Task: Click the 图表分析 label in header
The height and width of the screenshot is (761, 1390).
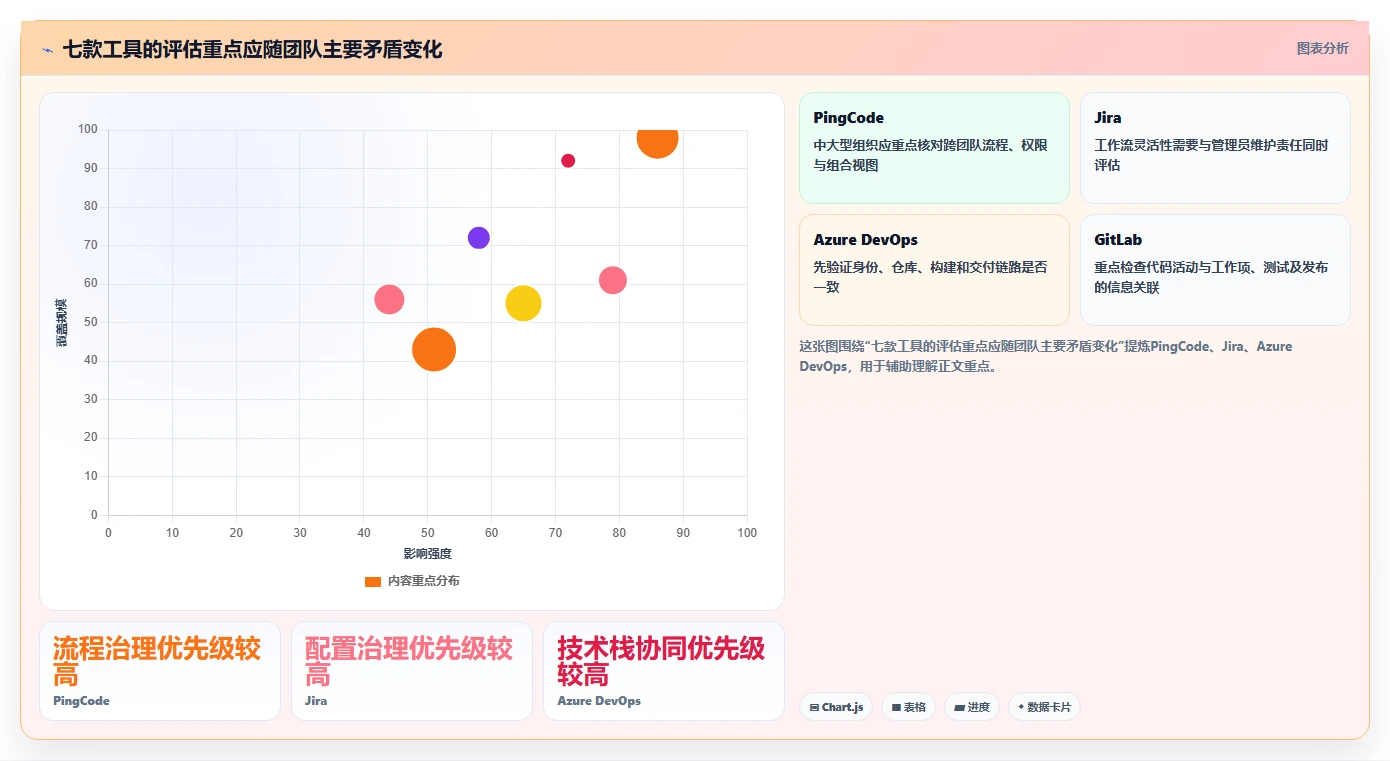Action: tap(1322, 48)
